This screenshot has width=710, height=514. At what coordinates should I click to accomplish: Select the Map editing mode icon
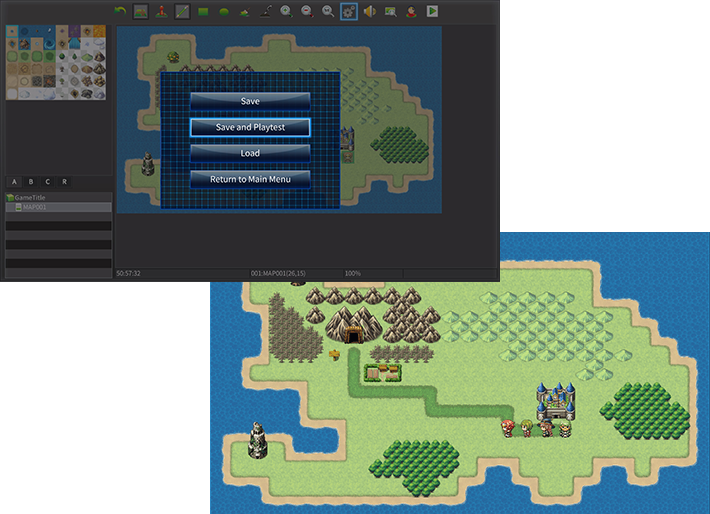[141, 11]
